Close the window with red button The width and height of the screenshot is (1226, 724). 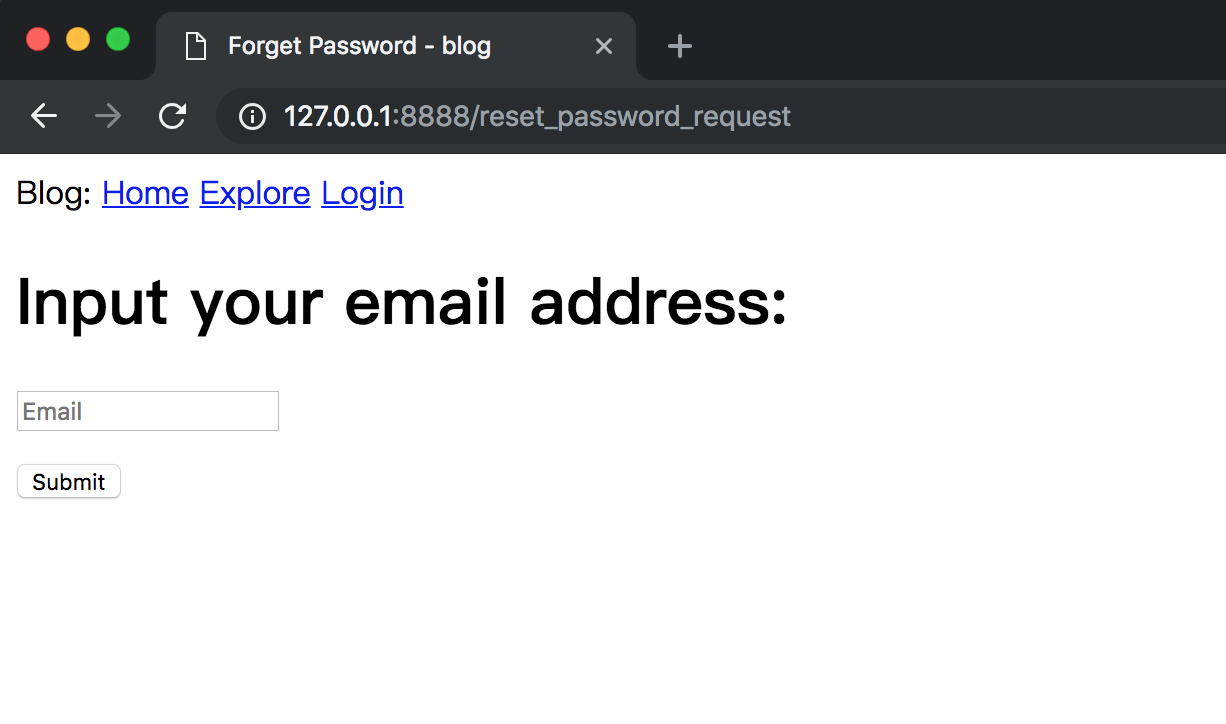pos(38,39)
